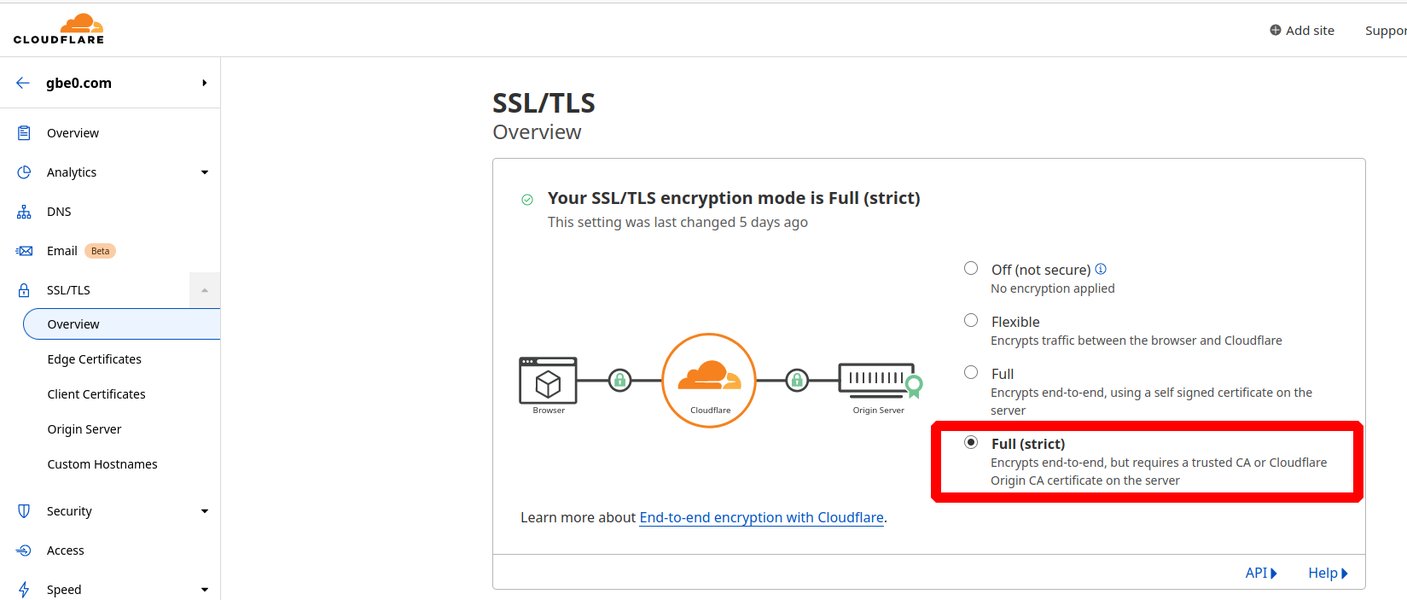Open Custom Hostnames page

tap(102, 463)
